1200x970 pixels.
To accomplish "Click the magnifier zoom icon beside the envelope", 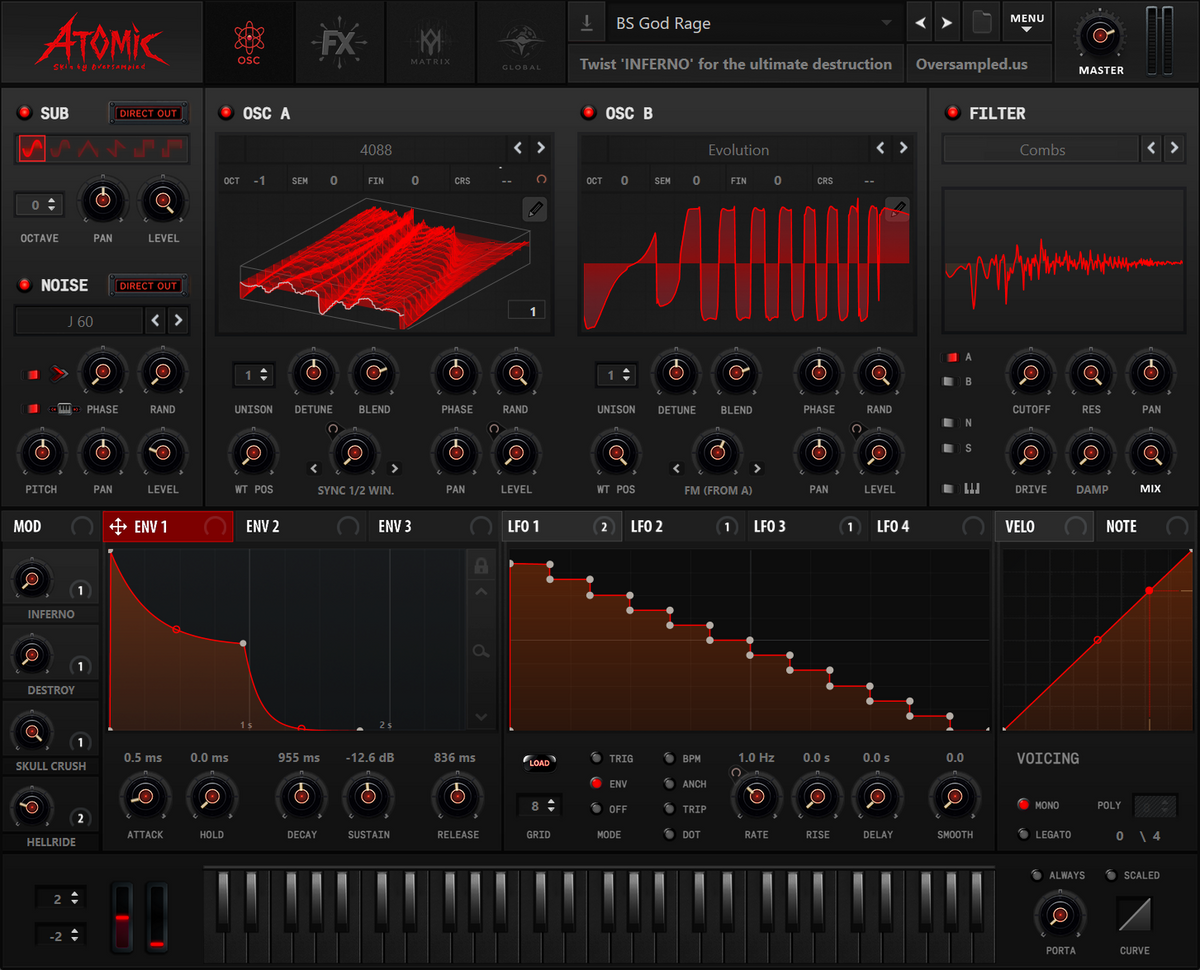I will tap(481, 650).
